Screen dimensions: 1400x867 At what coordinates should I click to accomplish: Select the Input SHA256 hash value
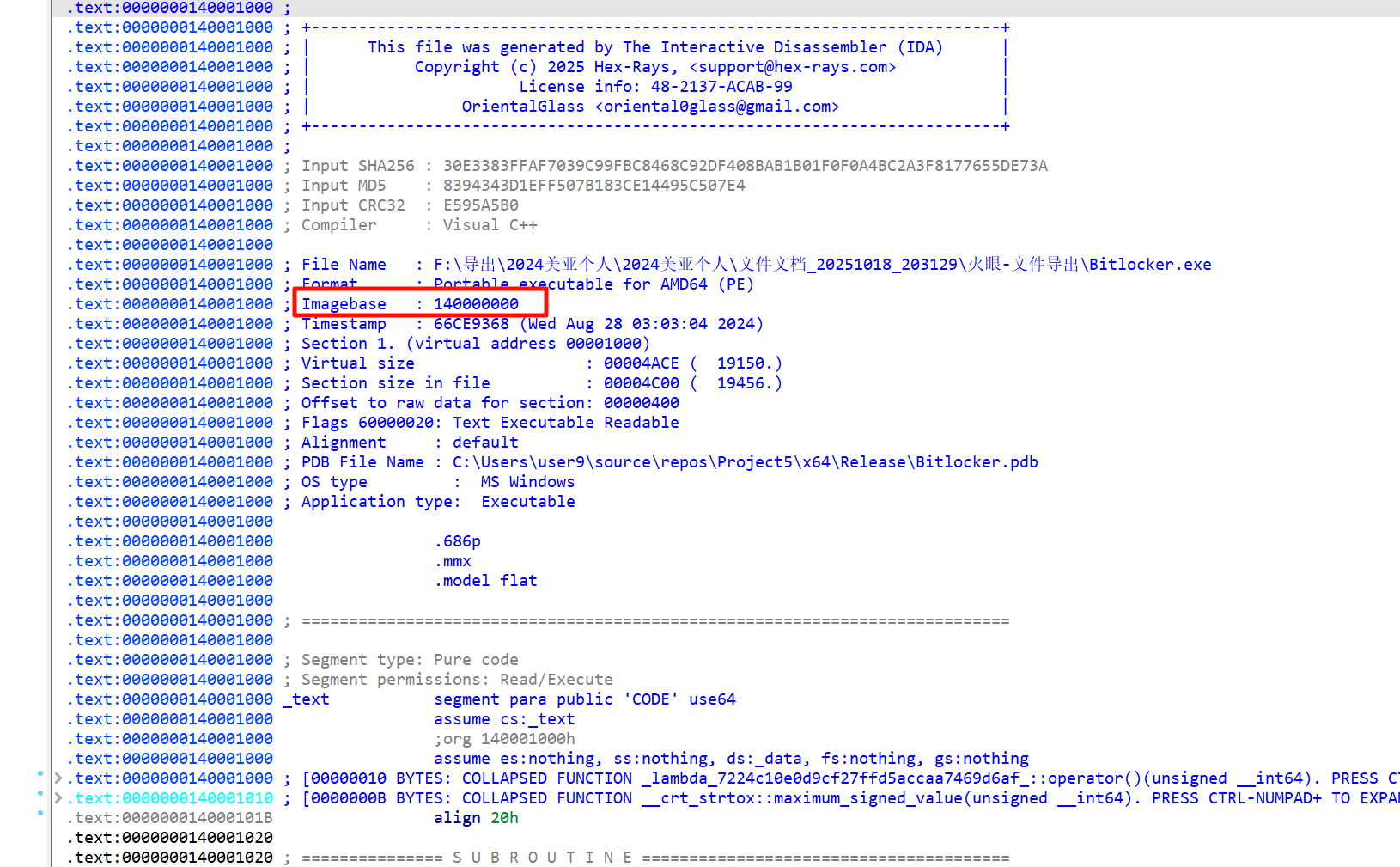click(x=745, y=166)
